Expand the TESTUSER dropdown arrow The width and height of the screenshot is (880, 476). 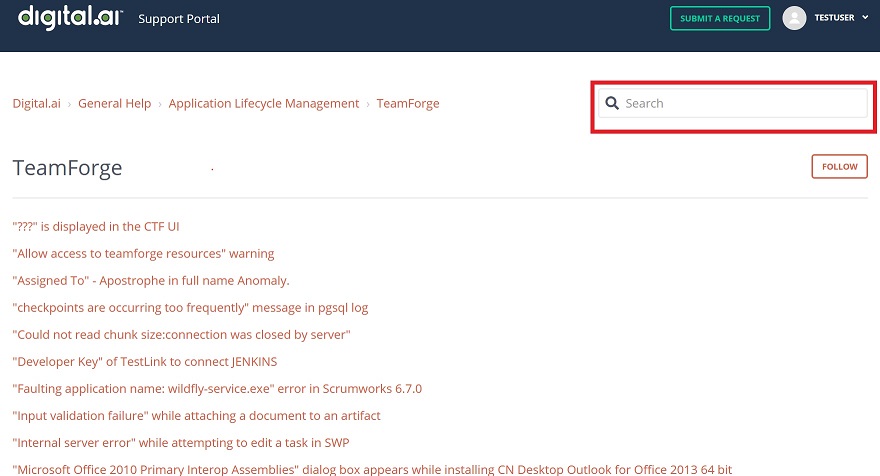tap(865, 18)
